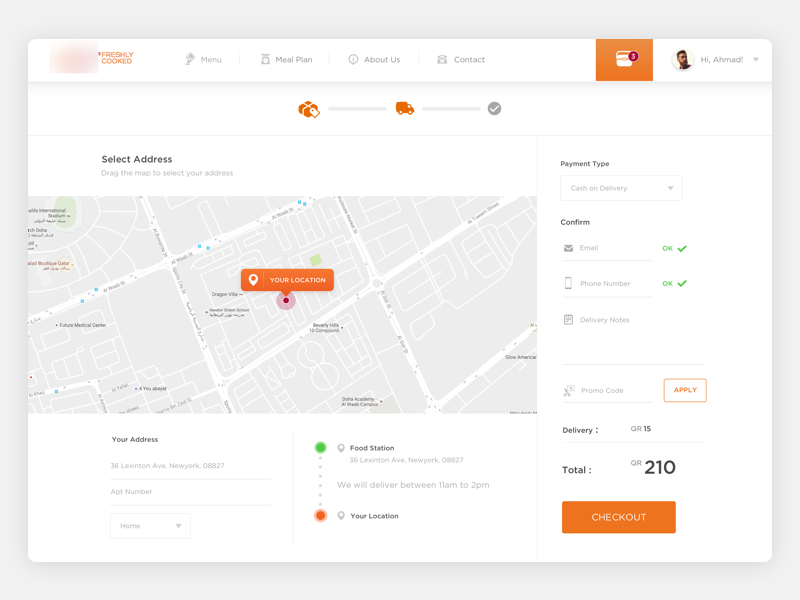Click the delivery notes icon
Viewport: 800px width, 600px height.
[568, 320]
